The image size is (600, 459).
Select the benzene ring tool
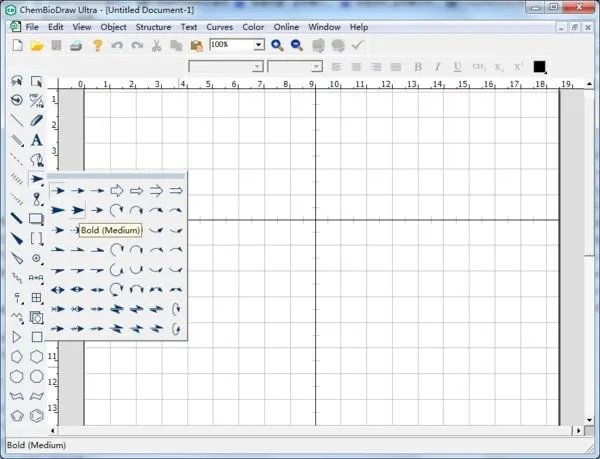37,415
